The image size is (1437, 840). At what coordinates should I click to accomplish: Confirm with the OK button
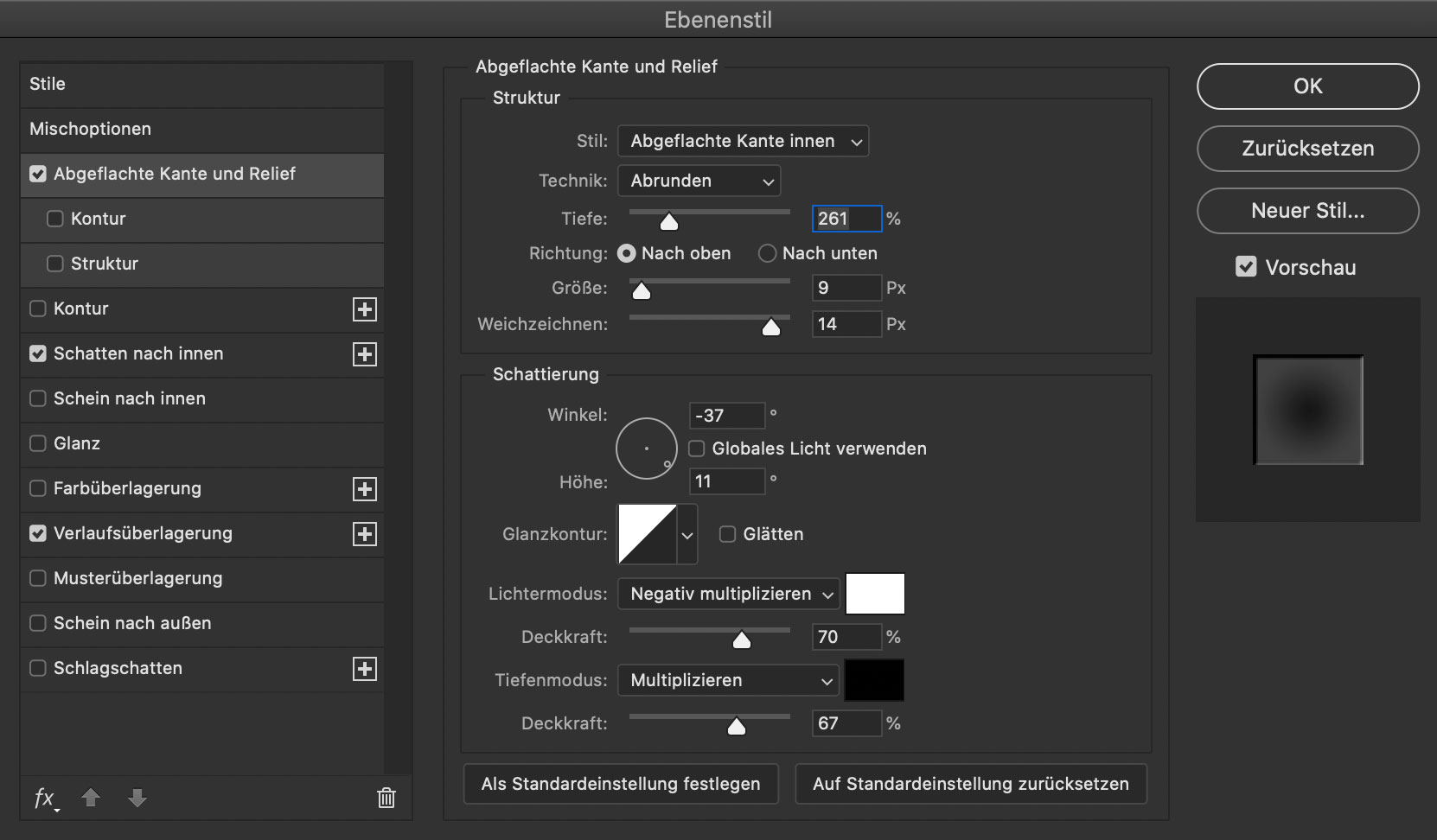coord(1308,86)
